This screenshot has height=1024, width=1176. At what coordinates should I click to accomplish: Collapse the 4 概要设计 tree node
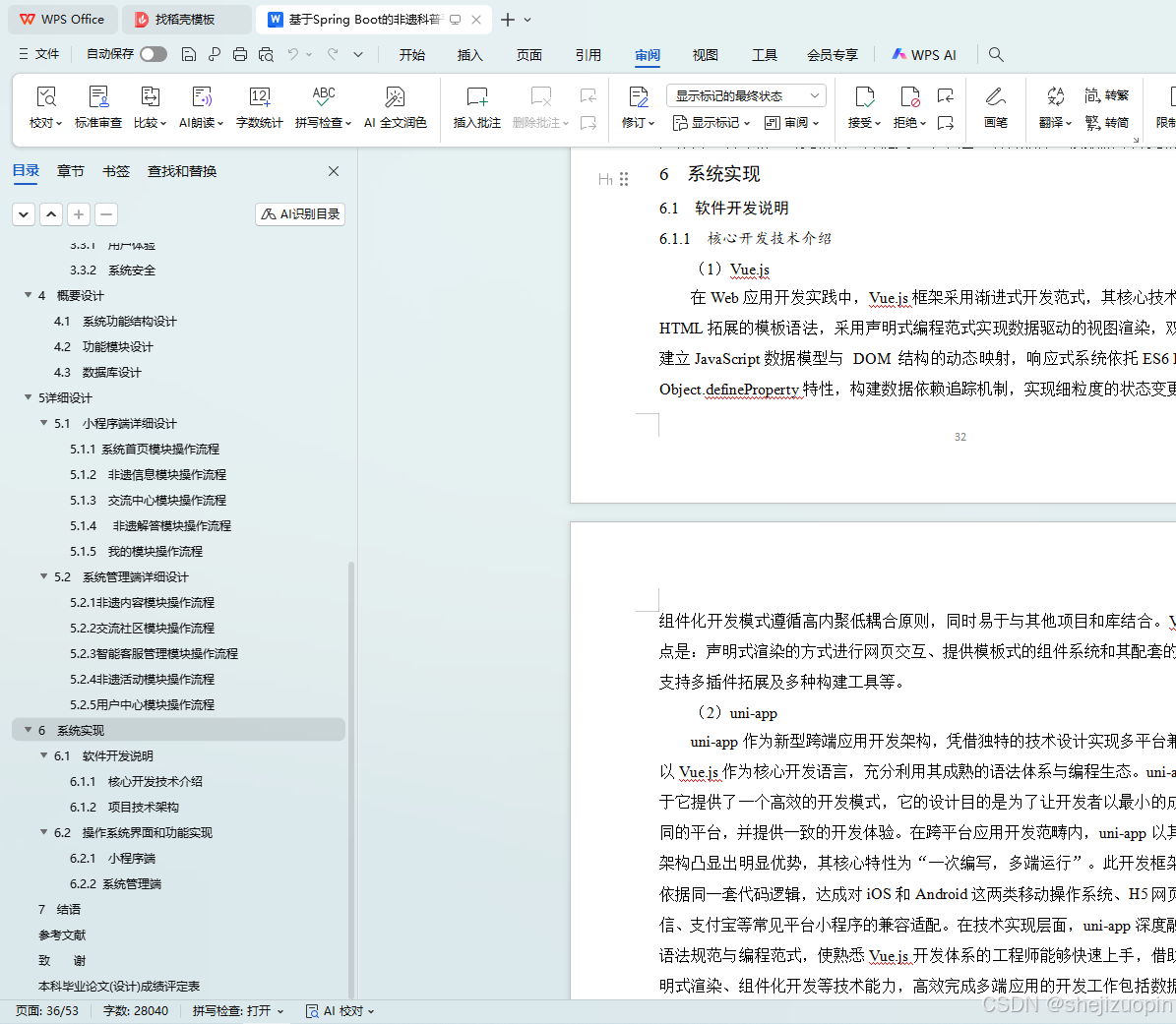28,295
